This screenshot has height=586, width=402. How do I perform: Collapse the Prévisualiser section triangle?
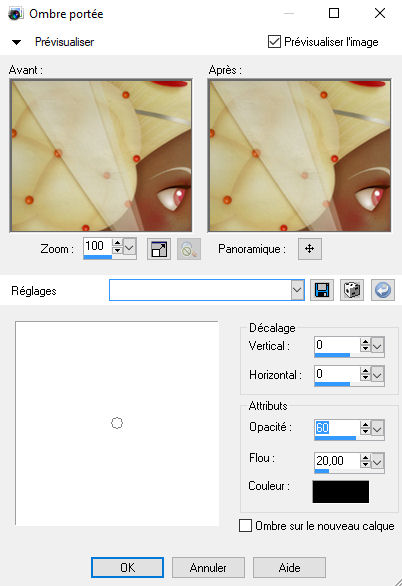pyautogui.click(x=16, y=42)
